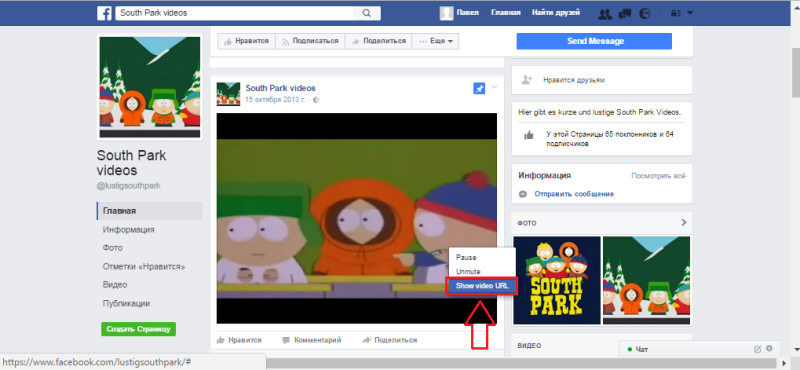Toggle Like with the top Нравится button
800x370 pixels.
tap(246, 41)
